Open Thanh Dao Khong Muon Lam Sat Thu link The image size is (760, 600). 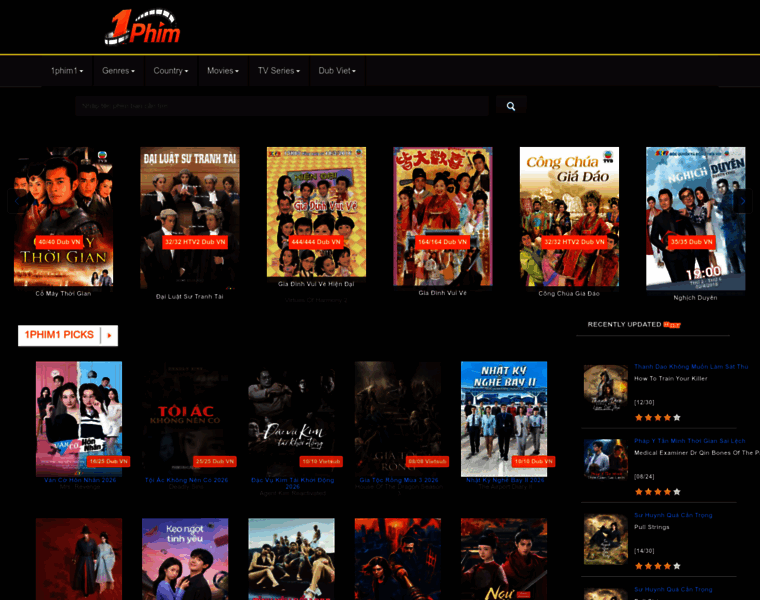pos(691,367)
